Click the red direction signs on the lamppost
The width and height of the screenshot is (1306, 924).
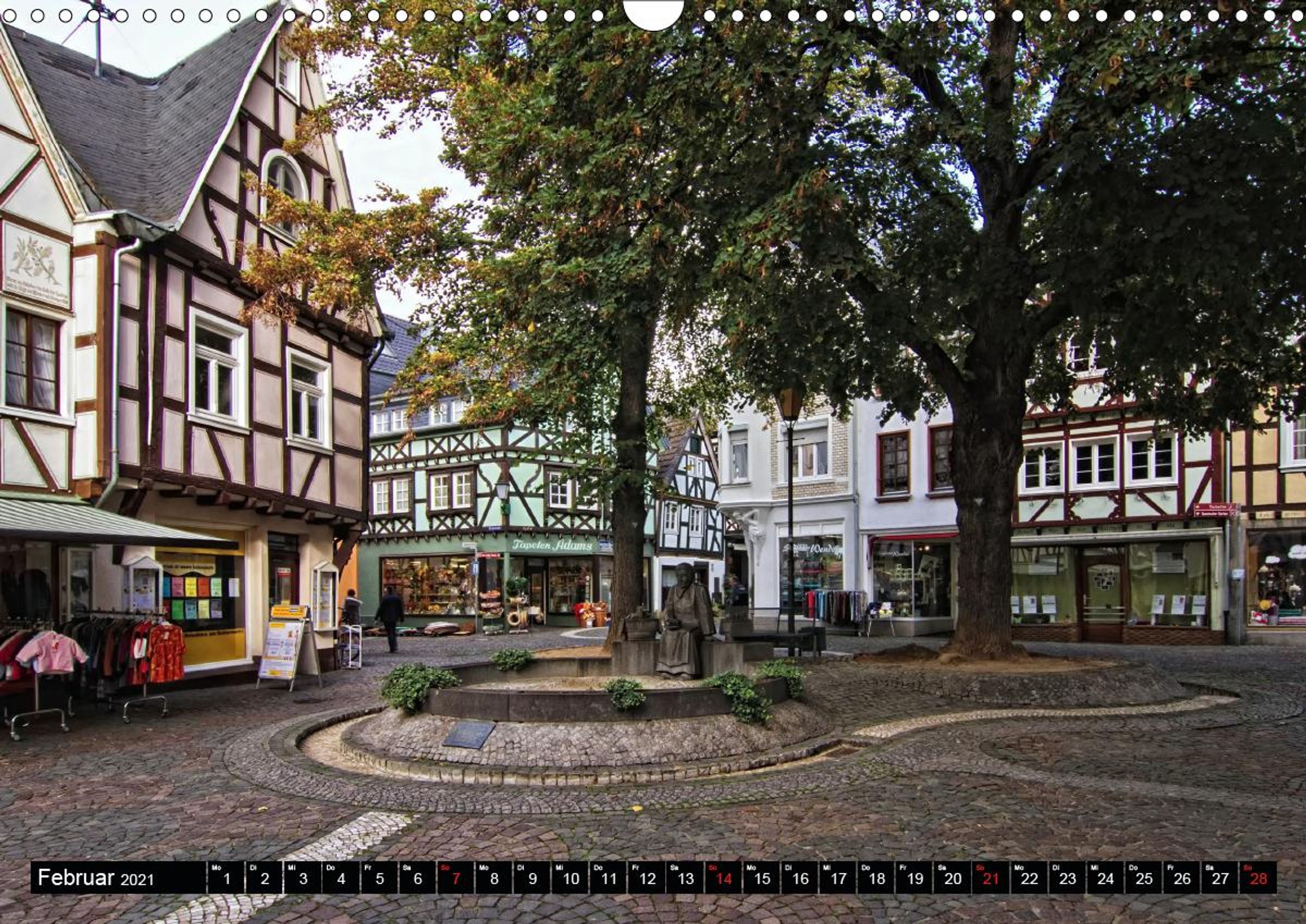click(1215, 509)
